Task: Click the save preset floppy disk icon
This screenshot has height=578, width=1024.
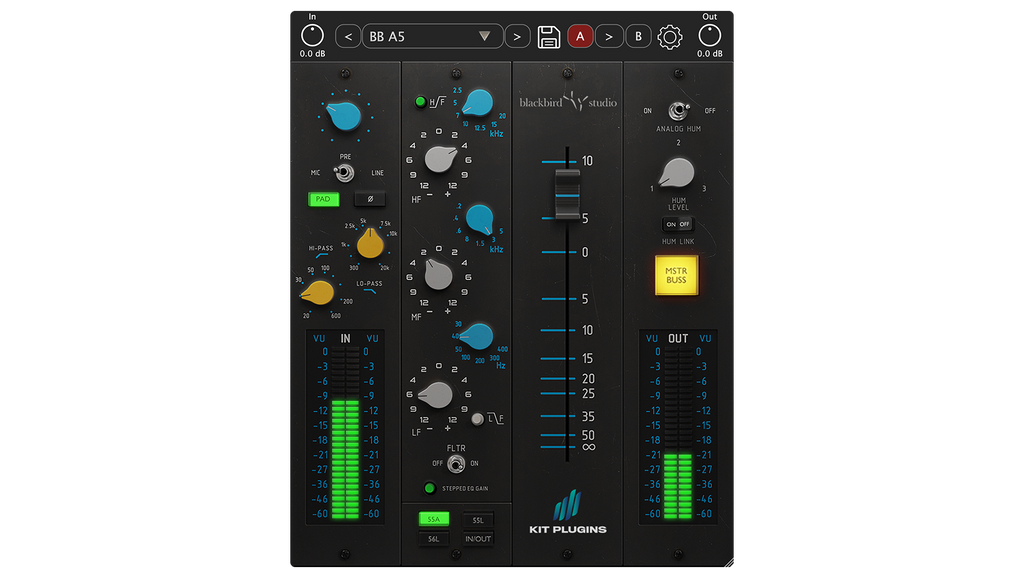Action: pyautogui.click(x=548, y=37)
